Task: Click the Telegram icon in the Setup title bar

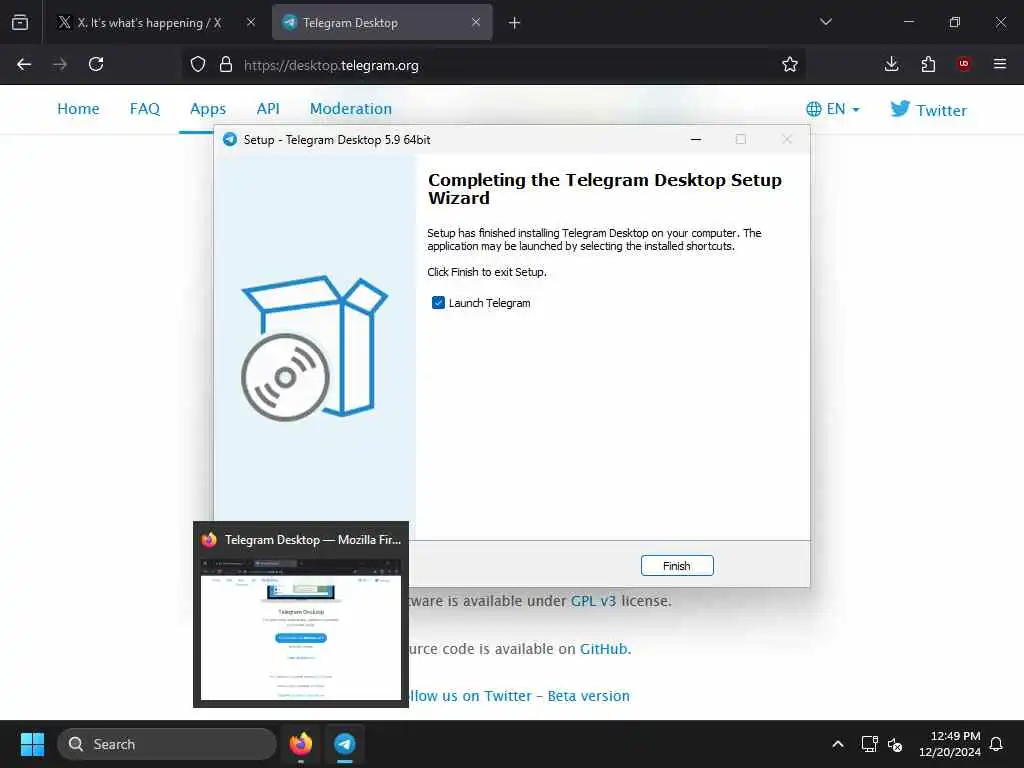Action: point(230,139)
